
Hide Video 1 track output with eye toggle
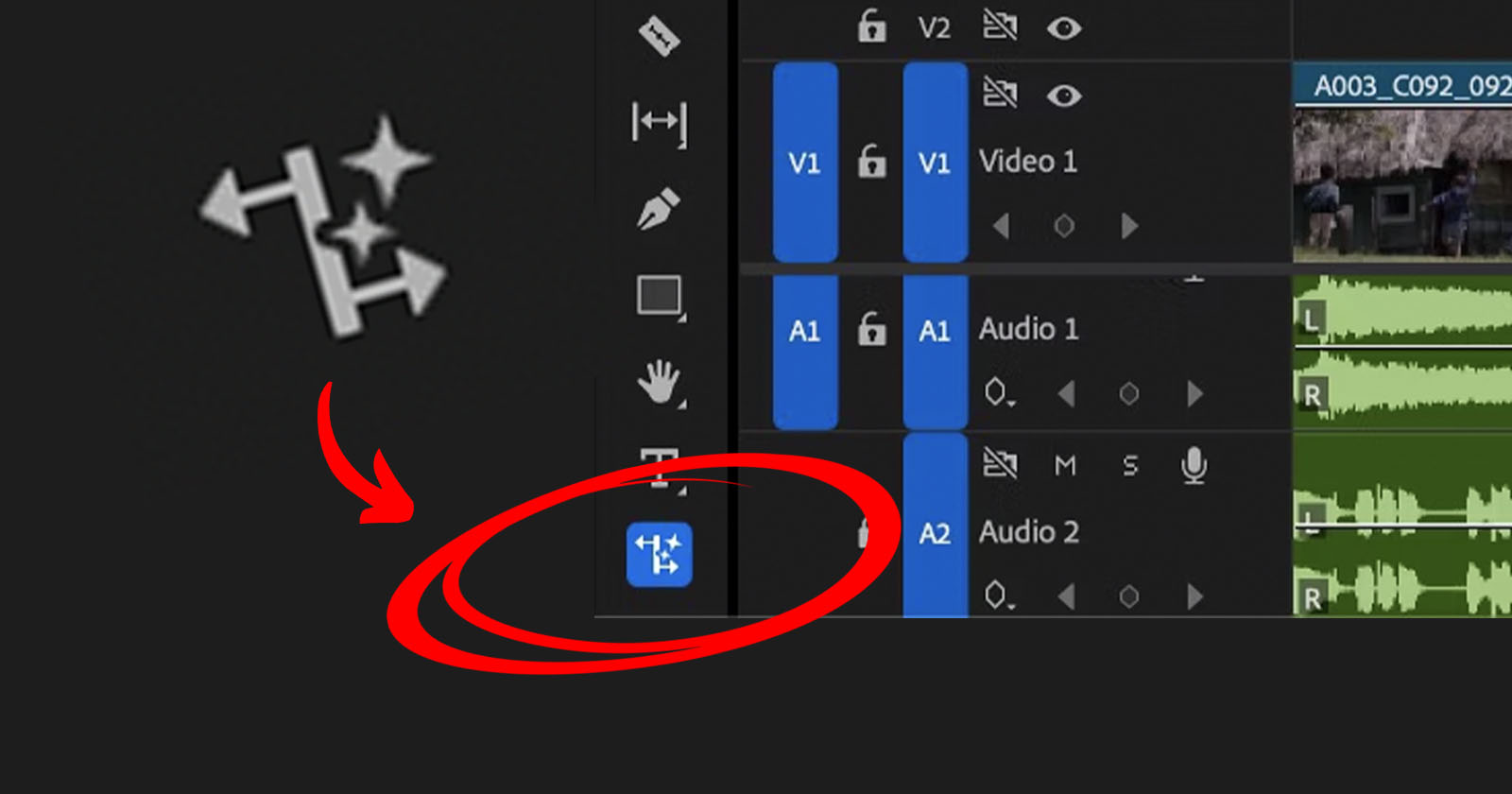point(1066,95)
